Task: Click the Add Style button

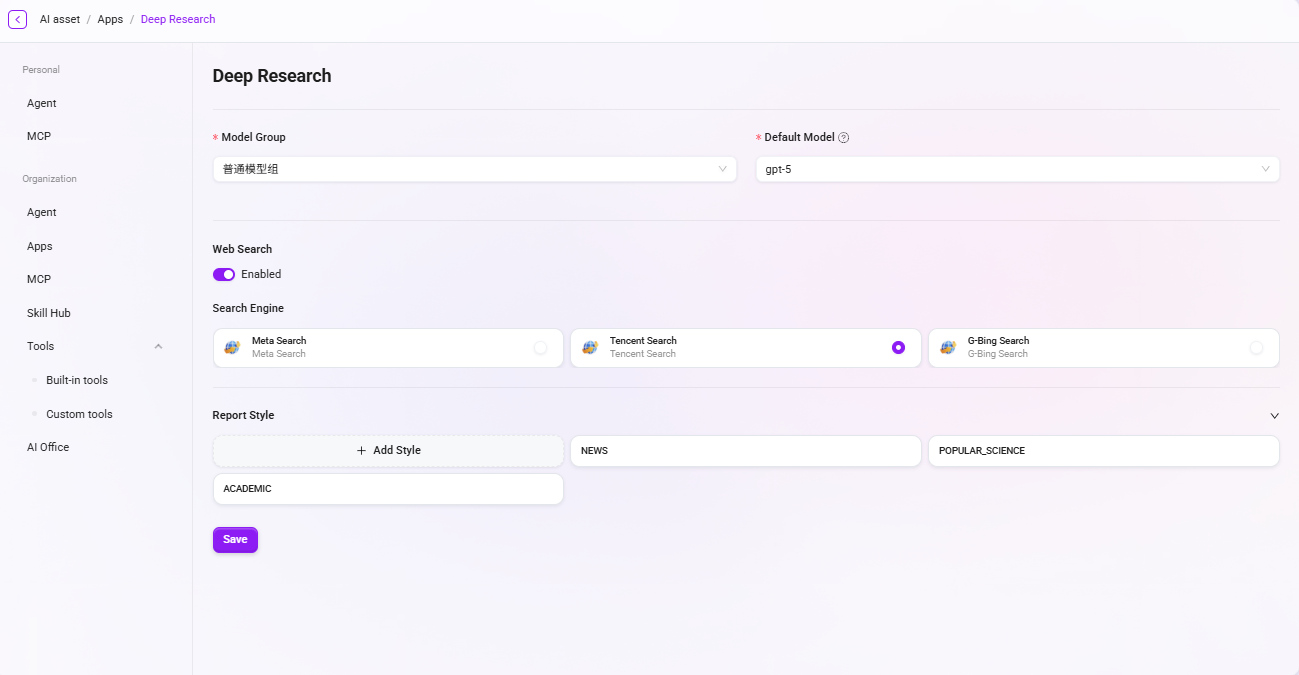Action: [x=388, y=451]
